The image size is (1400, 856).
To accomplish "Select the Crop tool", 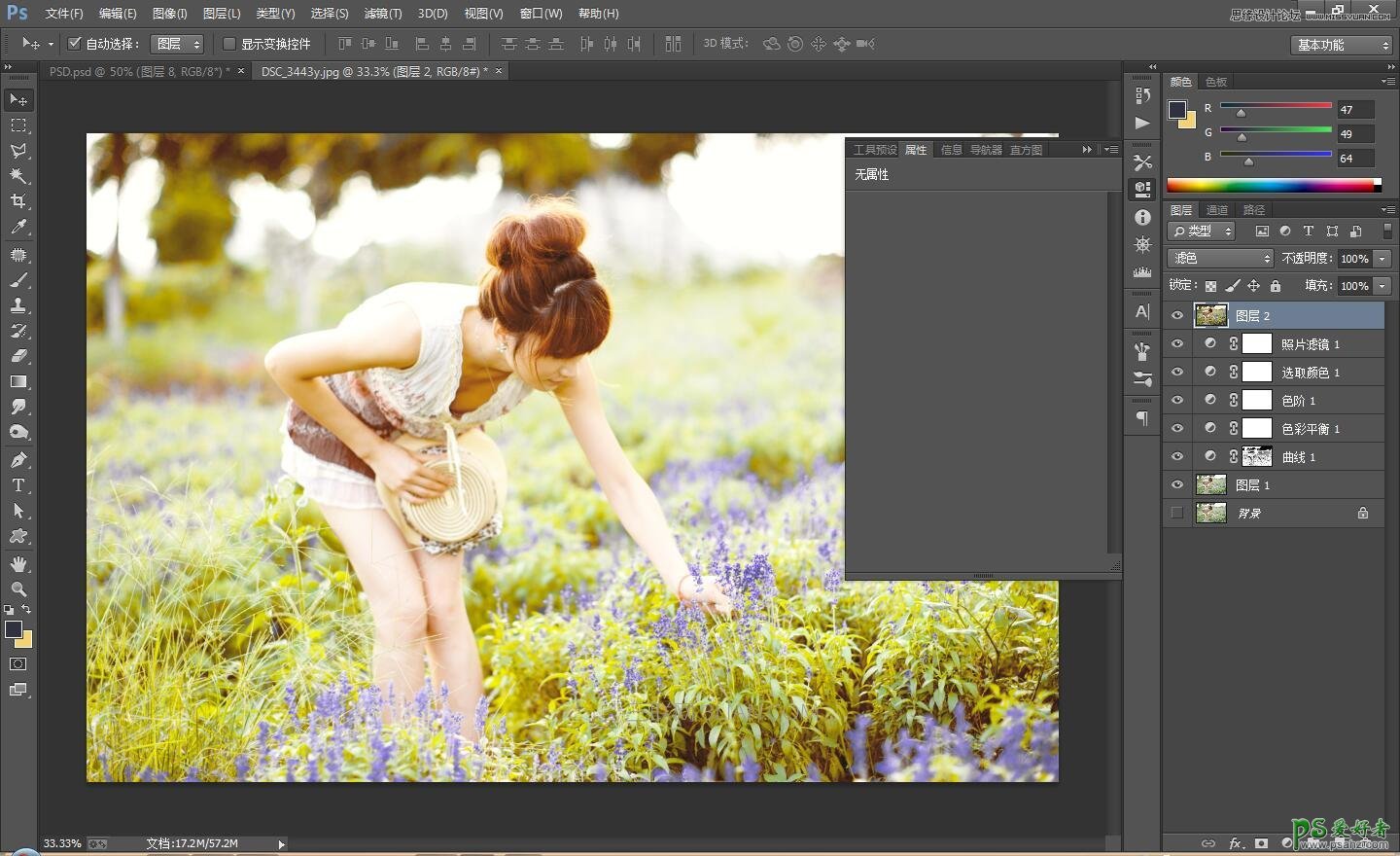I will click(x=18, y=201).
